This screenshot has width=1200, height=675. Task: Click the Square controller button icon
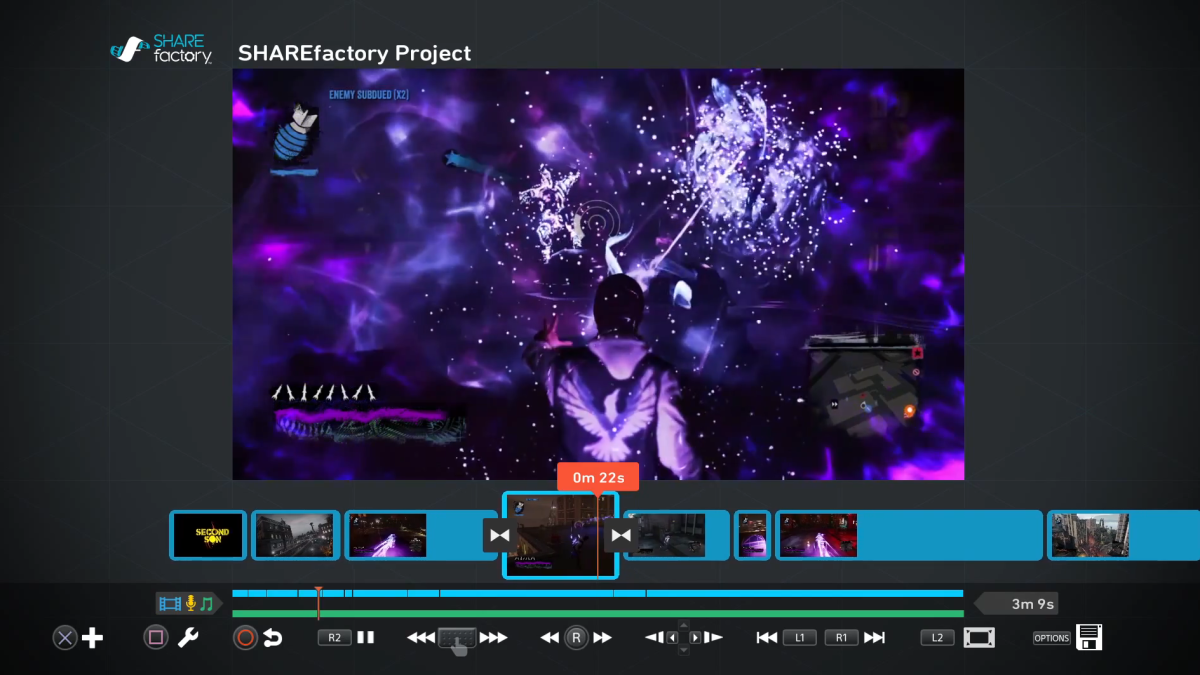(x=156, y=638)
